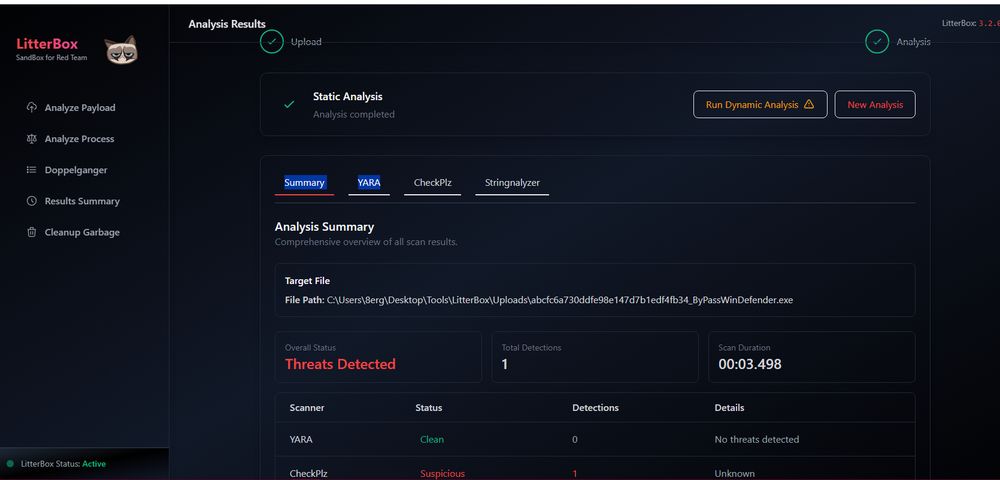Click the LitterBox title text
Screen dimensions: 1000x480
coord(47,44)
